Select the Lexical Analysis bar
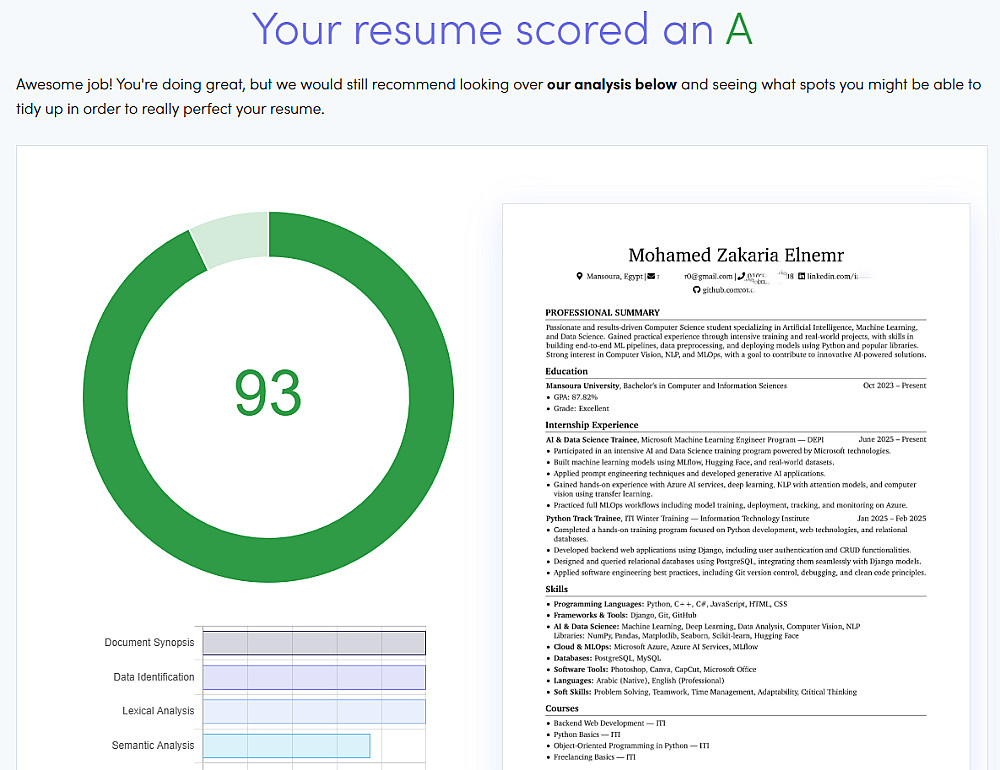 pos(314,711)
